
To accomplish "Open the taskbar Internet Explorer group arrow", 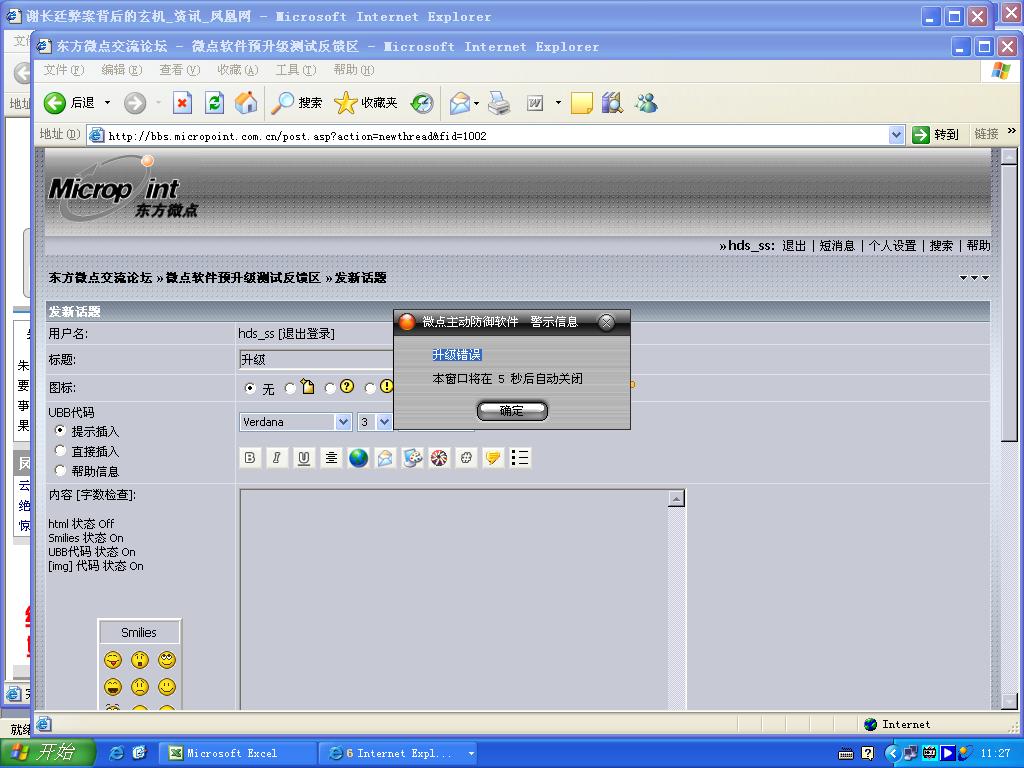I will click(471, 753).
